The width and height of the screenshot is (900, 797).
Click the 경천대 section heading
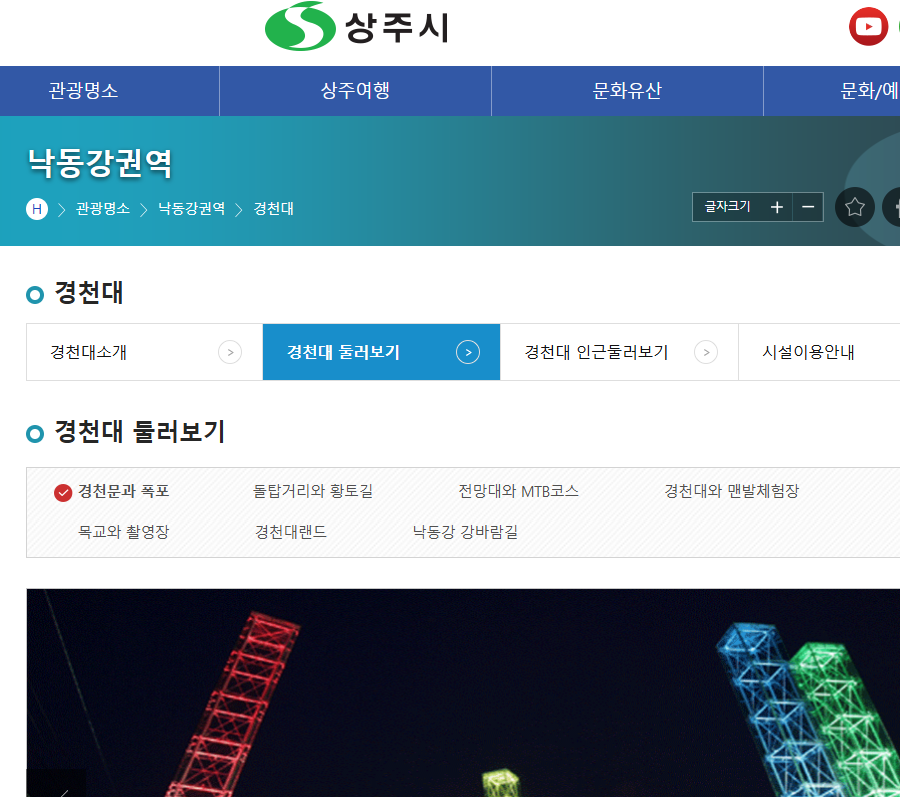[89, 293]
